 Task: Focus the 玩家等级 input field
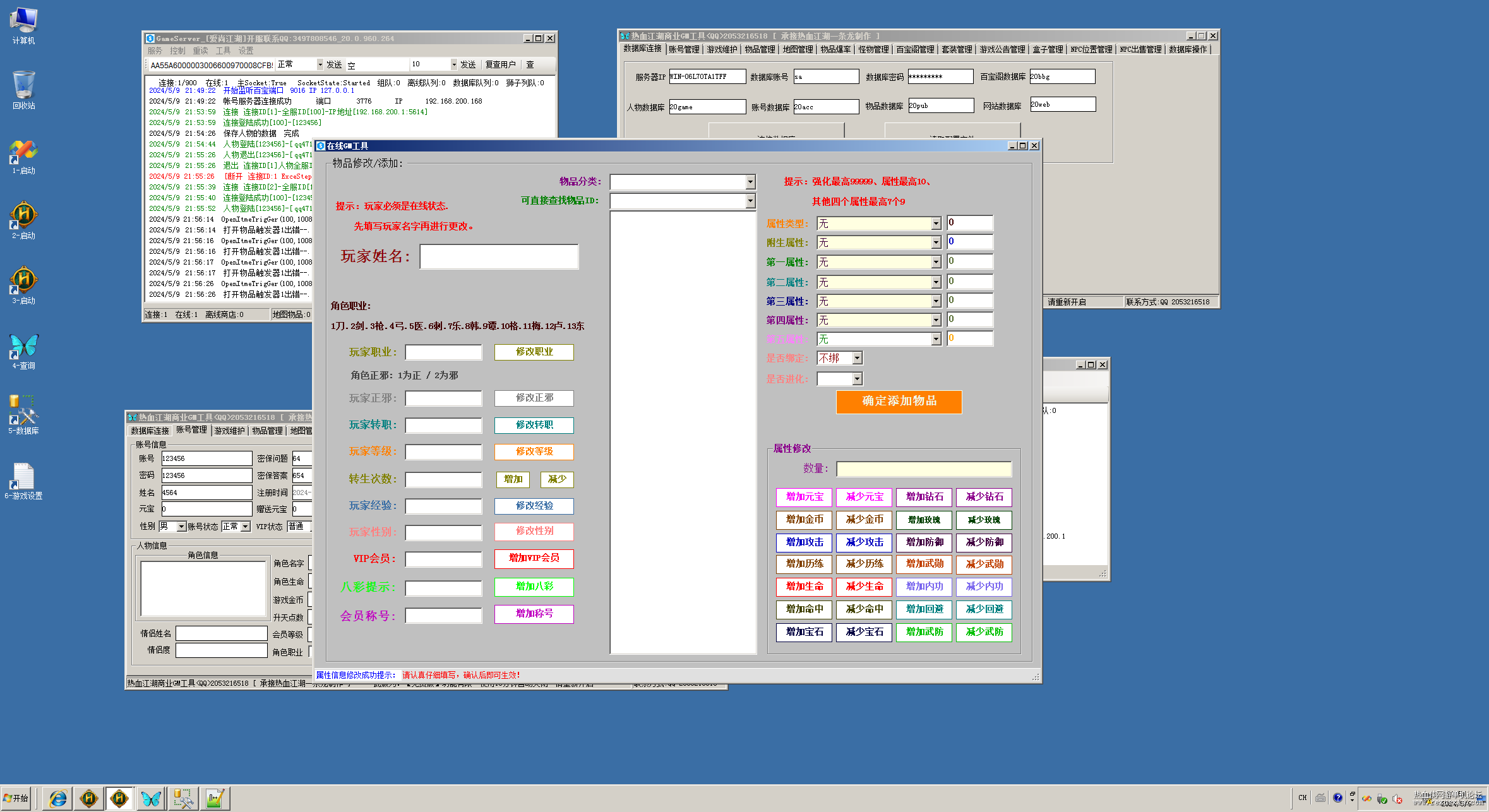point(443,452)
